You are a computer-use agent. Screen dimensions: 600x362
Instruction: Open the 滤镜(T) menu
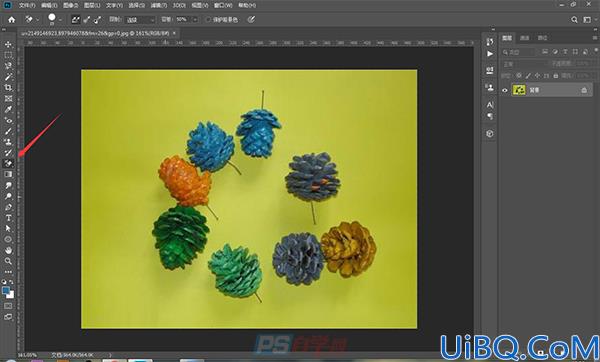click(x=158, y=5)
